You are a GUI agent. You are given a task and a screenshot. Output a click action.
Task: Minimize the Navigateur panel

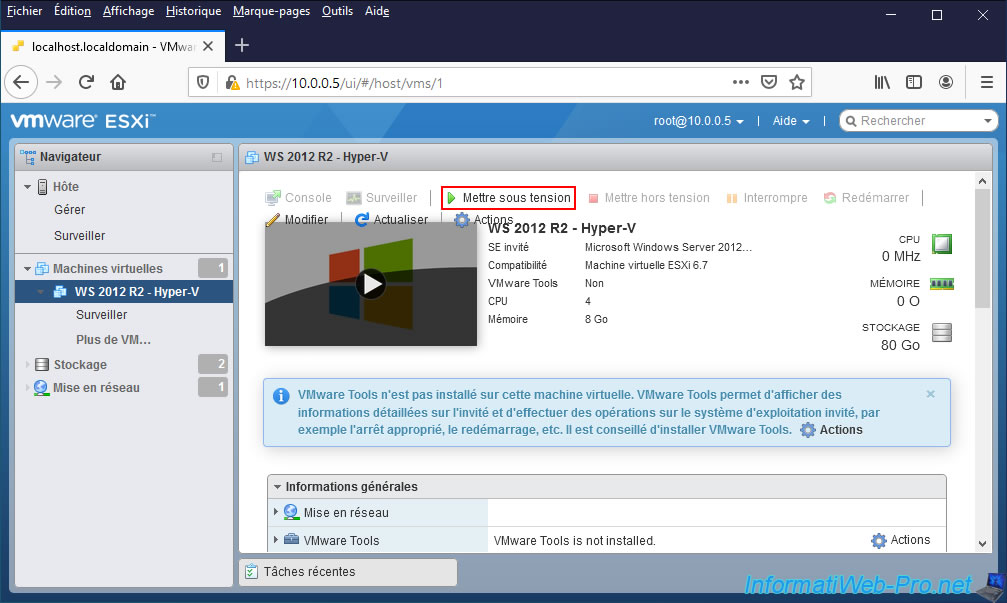217,157
